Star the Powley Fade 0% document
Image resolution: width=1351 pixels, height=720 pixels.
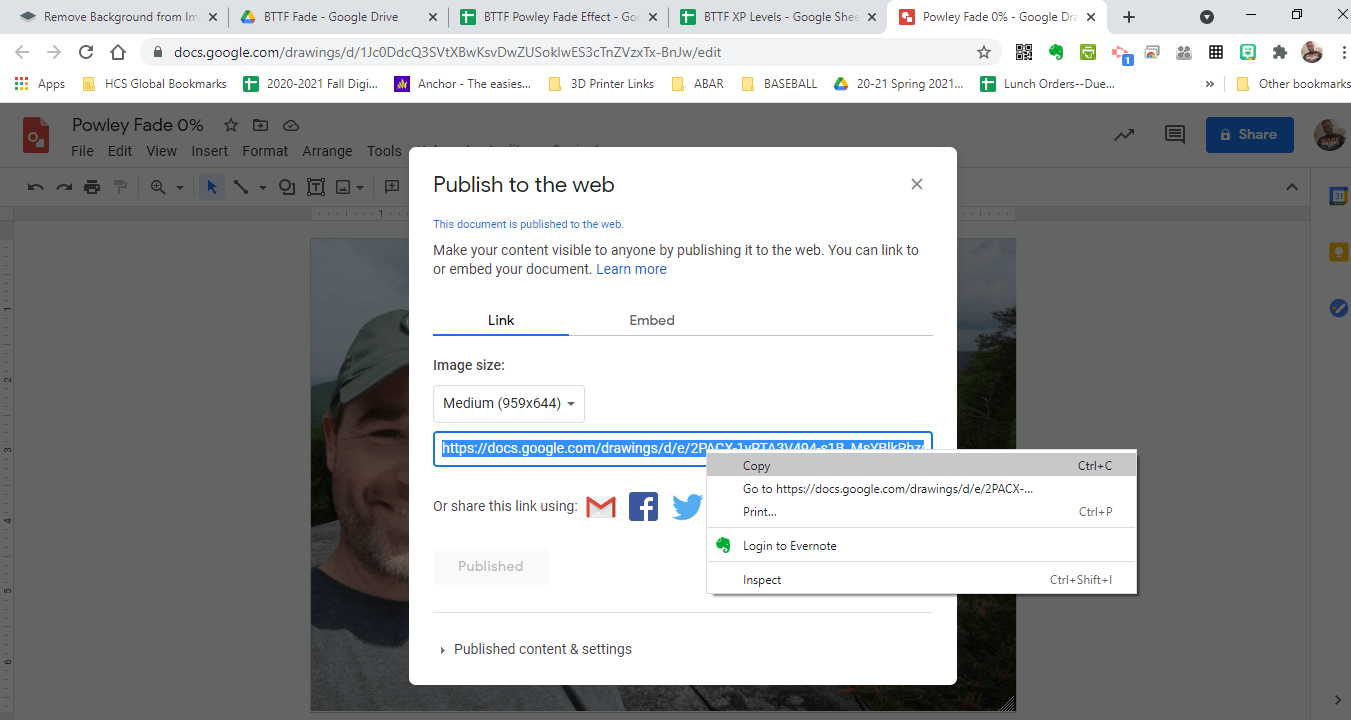[230, 125]
